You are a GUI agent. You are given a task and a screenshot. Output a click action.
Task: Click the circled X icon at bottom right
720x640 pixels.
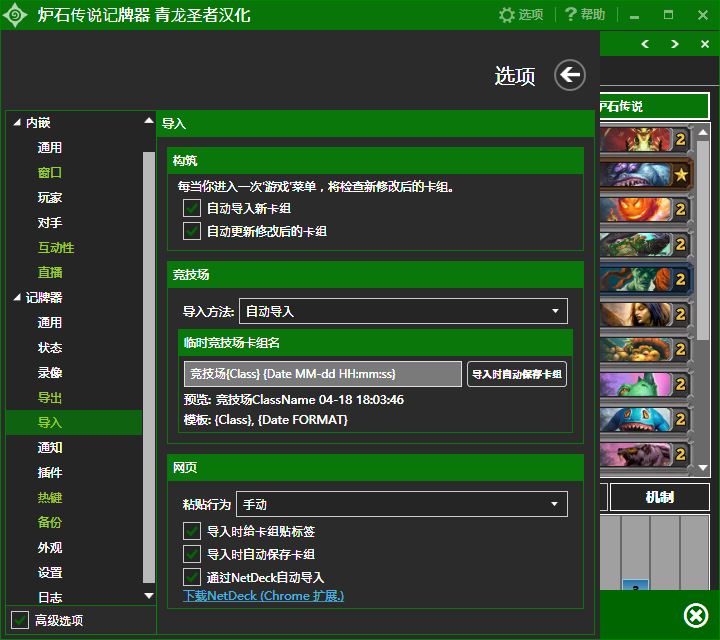point(696,615)
